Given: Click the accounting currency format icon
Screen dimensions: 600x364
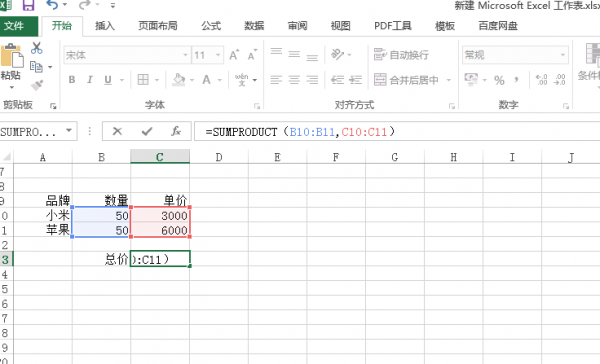Looking at the screenshot, I should 471,80.
